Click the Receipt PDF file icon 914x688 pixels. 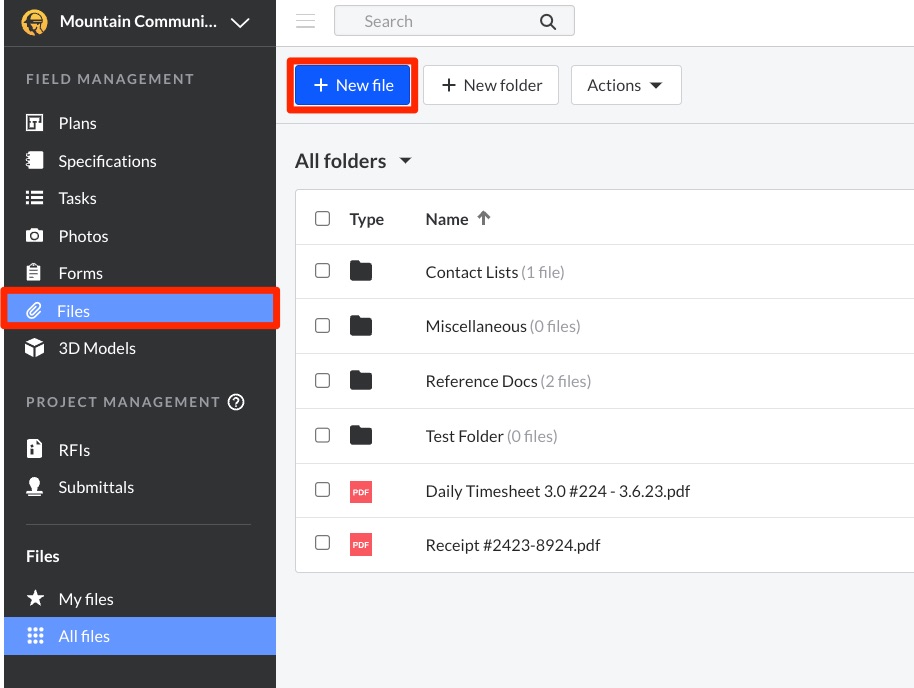point(361,545)
